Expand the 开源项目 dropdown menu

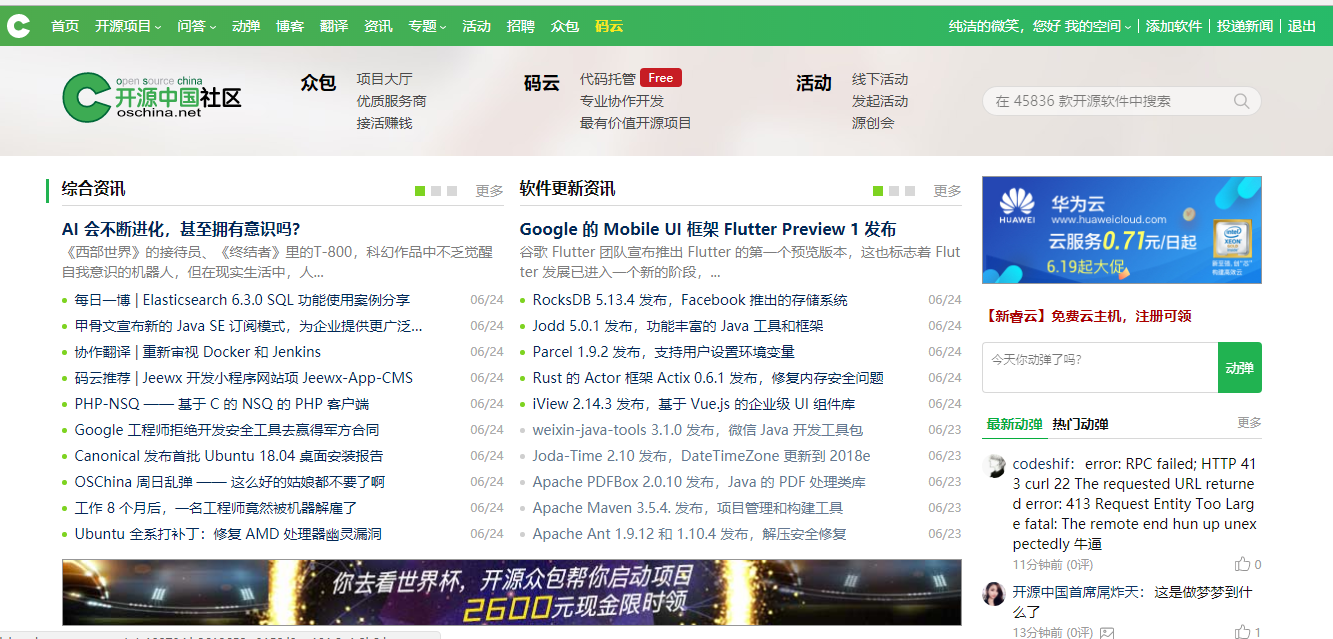point(128,26)
